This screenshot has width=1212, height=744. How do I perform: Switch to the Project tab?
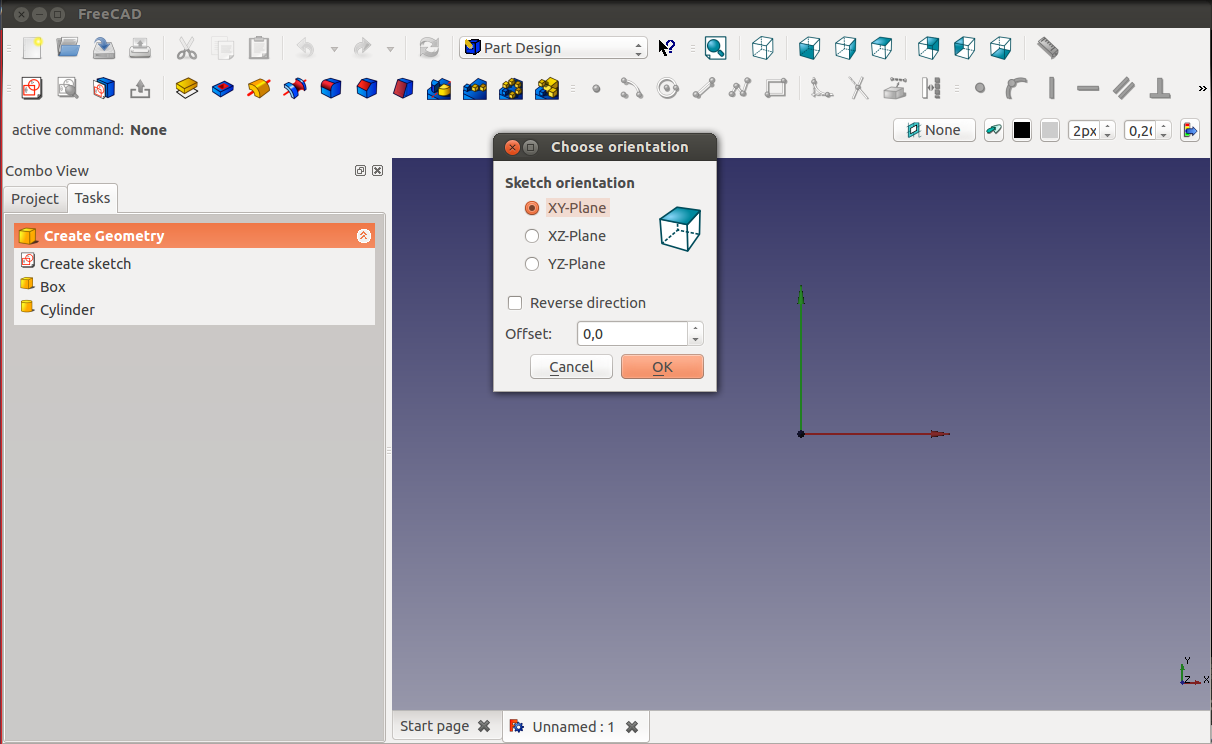click(x=35, y=199)
